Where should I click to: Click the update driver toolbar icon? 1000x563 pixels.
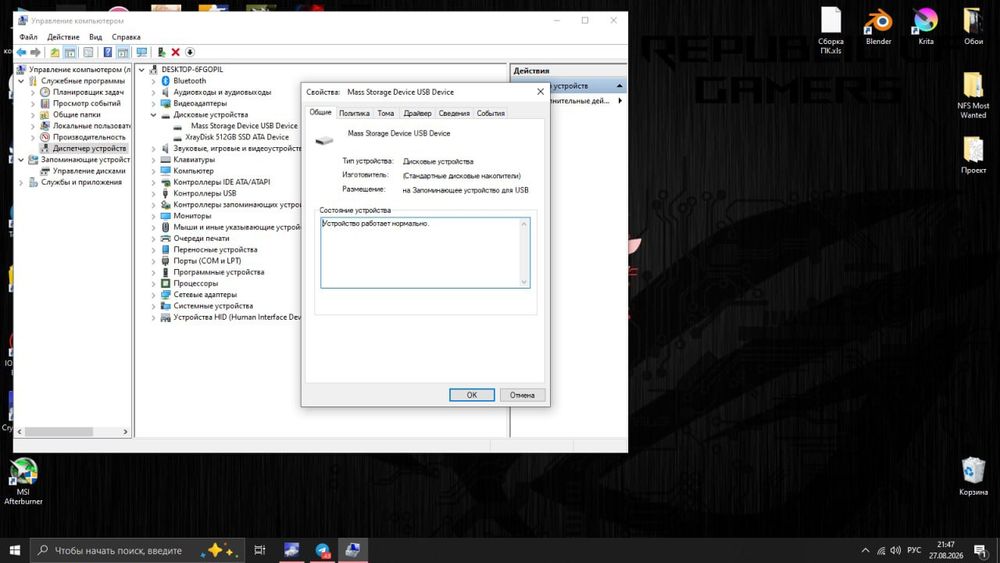pos(161,52)
